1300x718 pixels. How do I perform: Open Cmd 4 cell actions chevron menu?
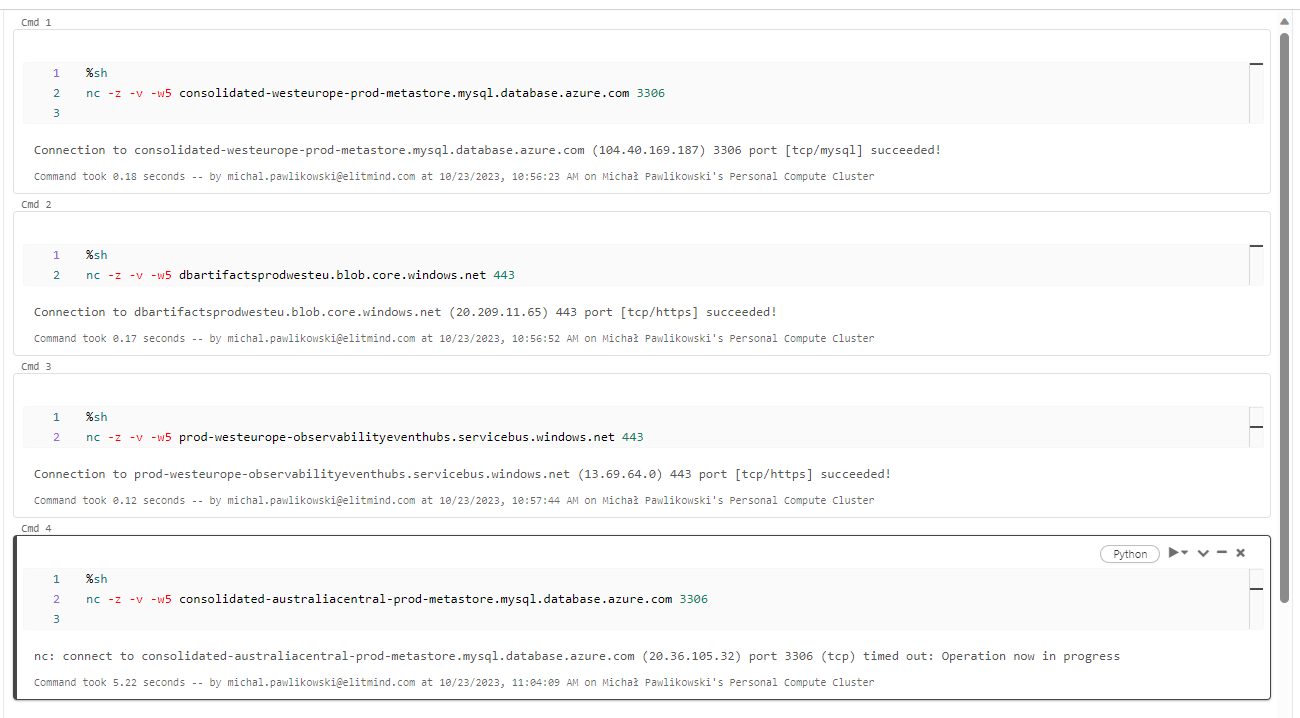coord(1203,553)
